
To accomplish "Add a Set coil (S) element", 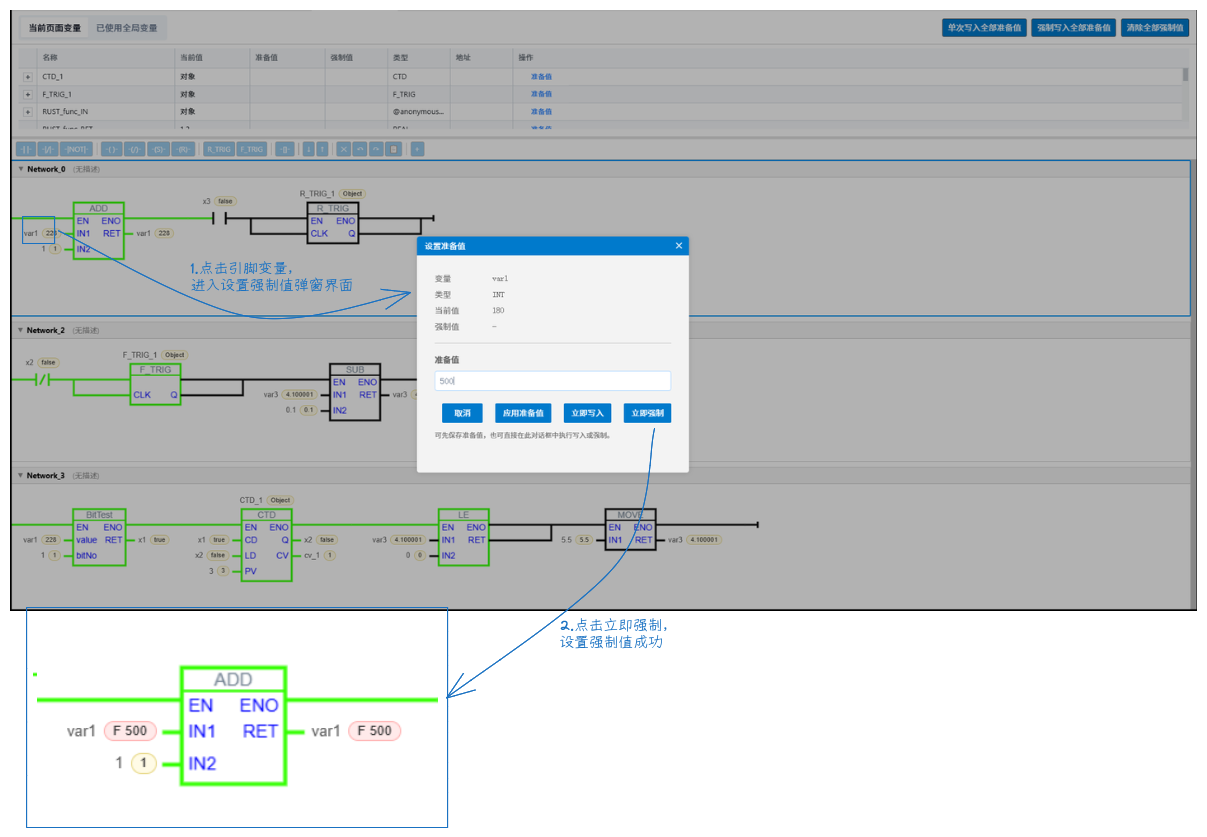I will [158, 149].
